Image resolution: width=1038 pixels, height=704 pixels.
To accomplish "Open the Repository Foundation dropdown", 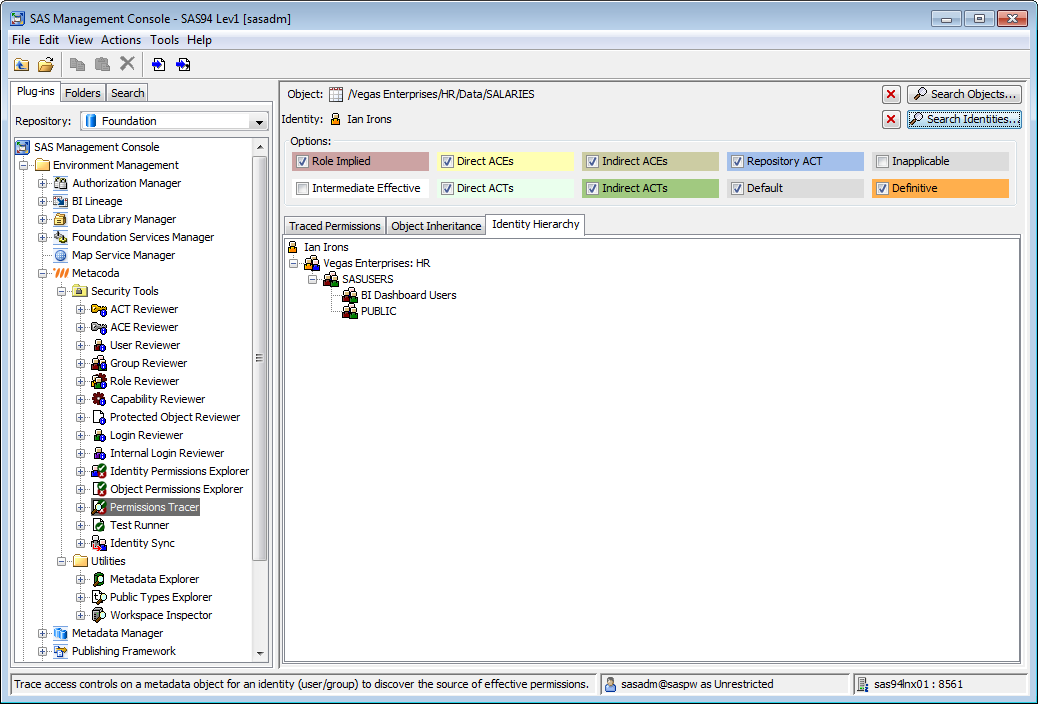I will coord(175,121).
